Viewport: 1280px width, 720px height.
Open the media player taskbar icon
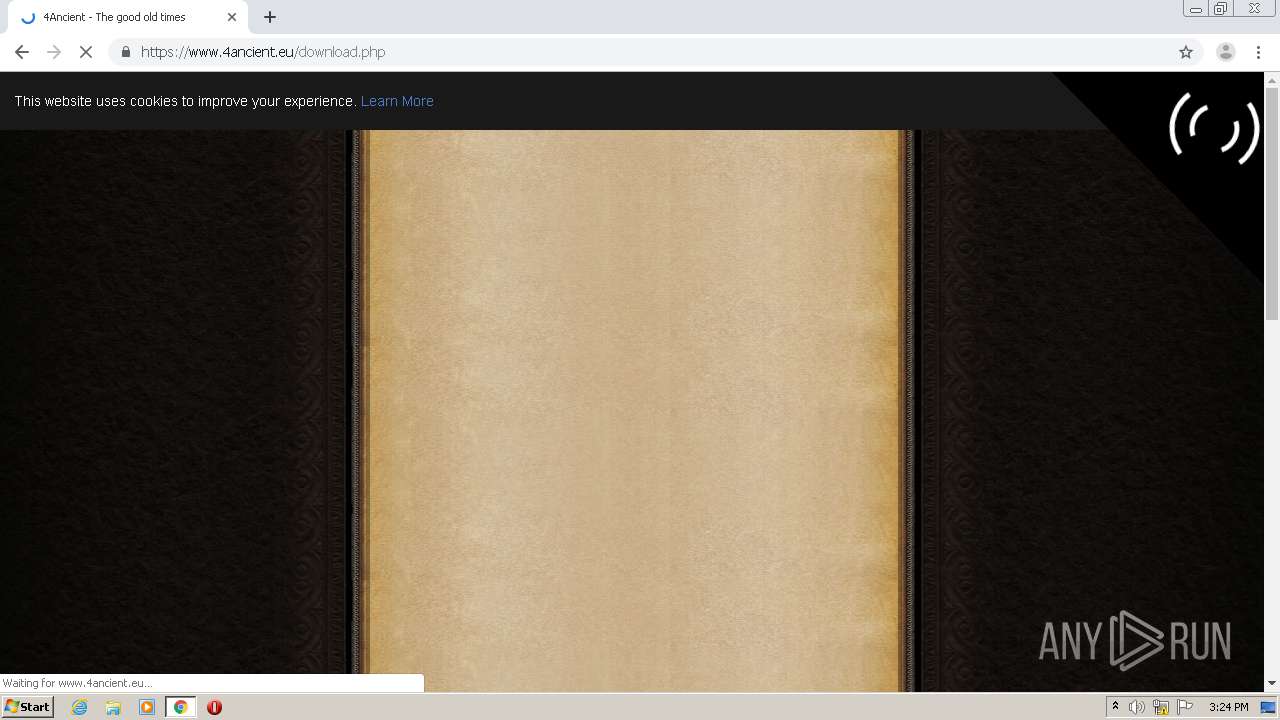(147, 707)
